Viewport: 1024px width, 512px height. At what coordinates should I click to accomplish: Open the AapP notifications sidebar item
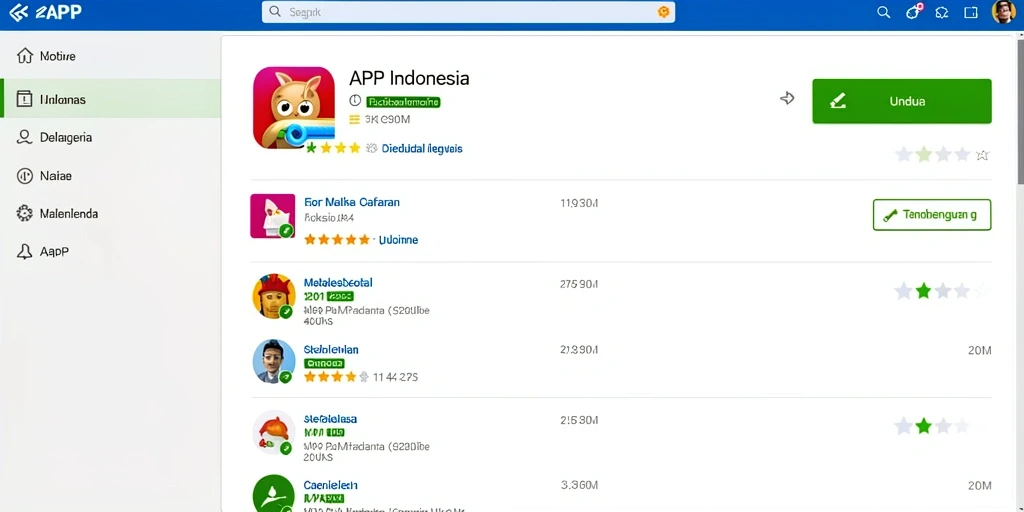tap(110, 251)
